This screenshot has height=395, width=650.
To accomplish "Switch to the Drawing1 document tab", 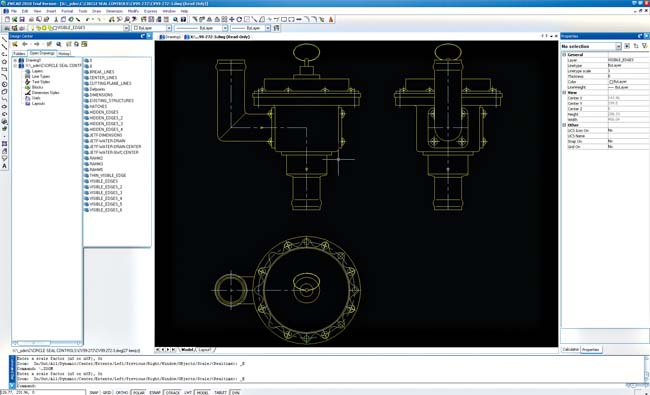I will click(x=171, y=37).
